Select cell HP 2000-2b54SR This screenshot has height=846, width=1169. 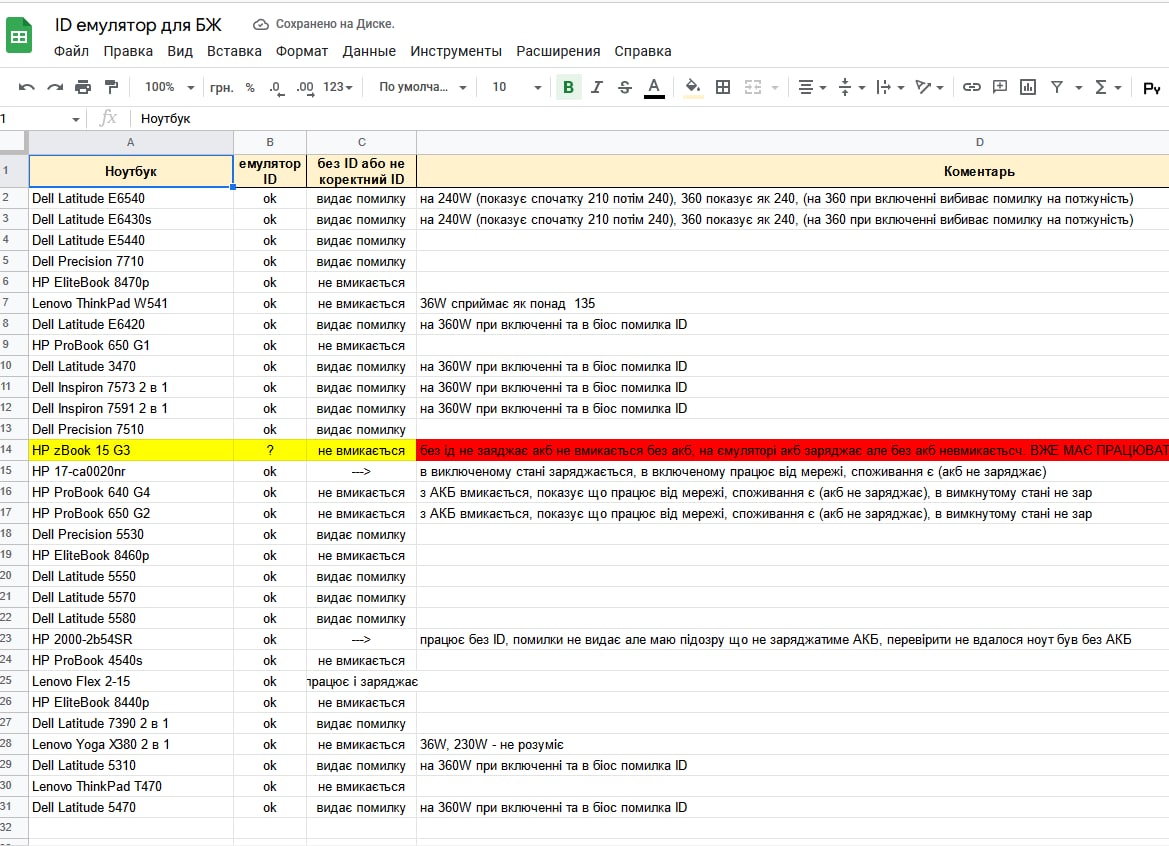(x=130, y=639)
